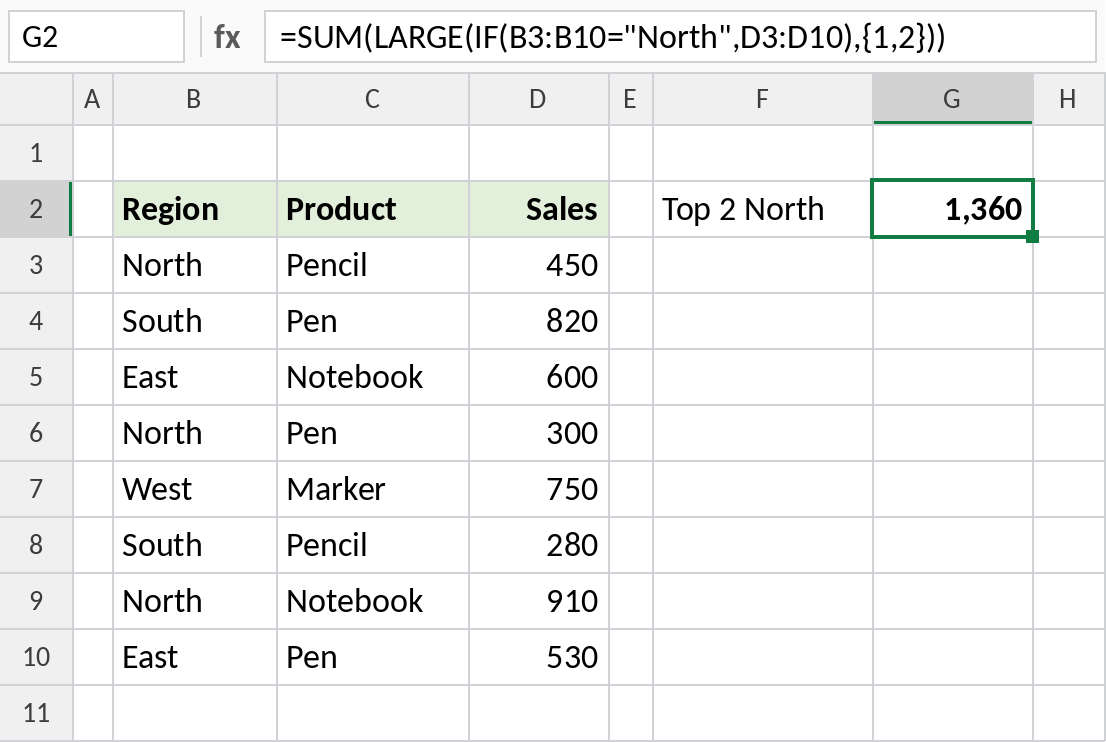Click the cell showing 1,360
Viewport: 1106px width, 742px height.
(953, 209)
